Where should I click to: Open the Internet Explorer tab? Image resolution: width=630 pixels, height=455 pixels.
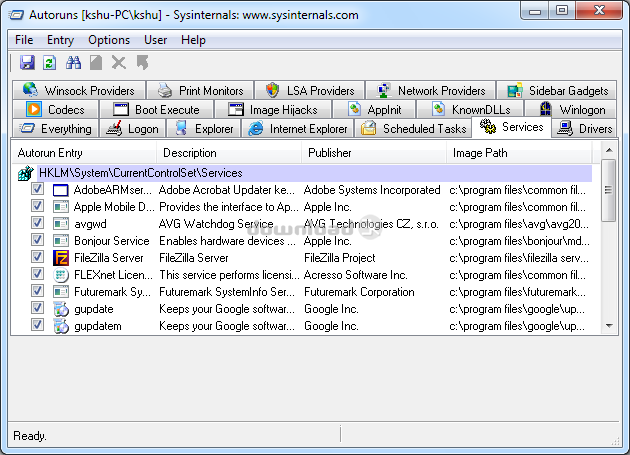[297, 129]
